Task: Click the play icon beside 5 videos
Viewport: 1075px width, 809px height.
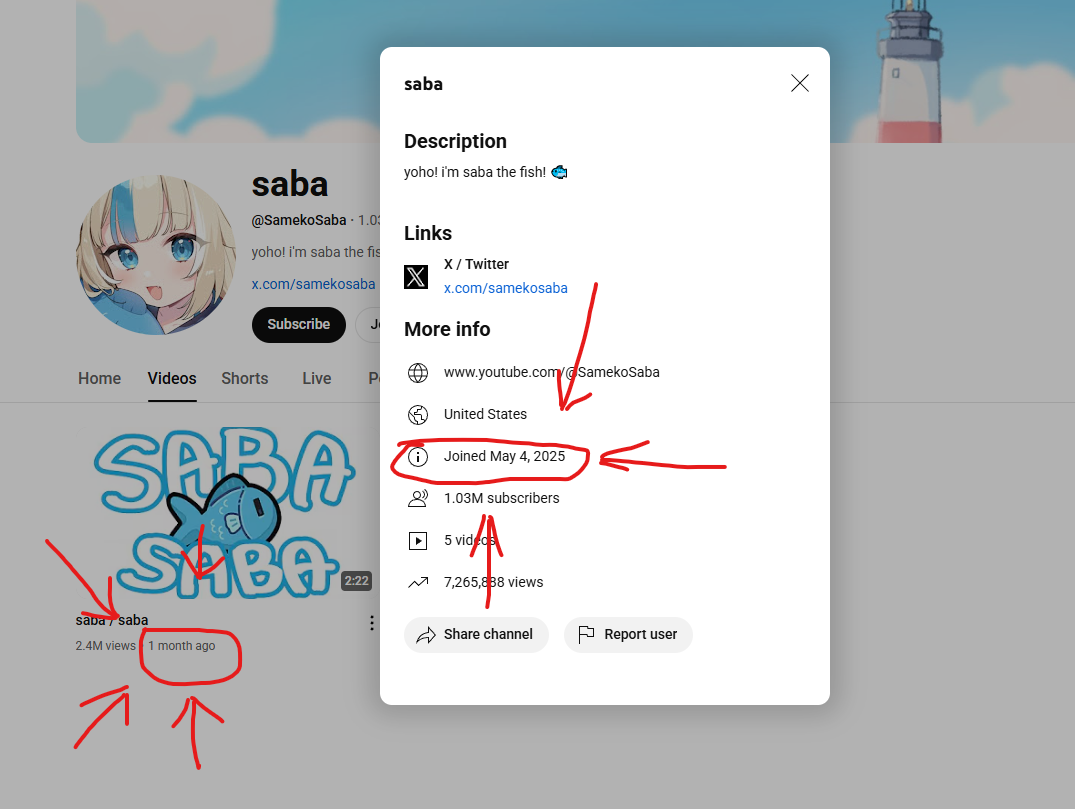Action: [418, 541]
